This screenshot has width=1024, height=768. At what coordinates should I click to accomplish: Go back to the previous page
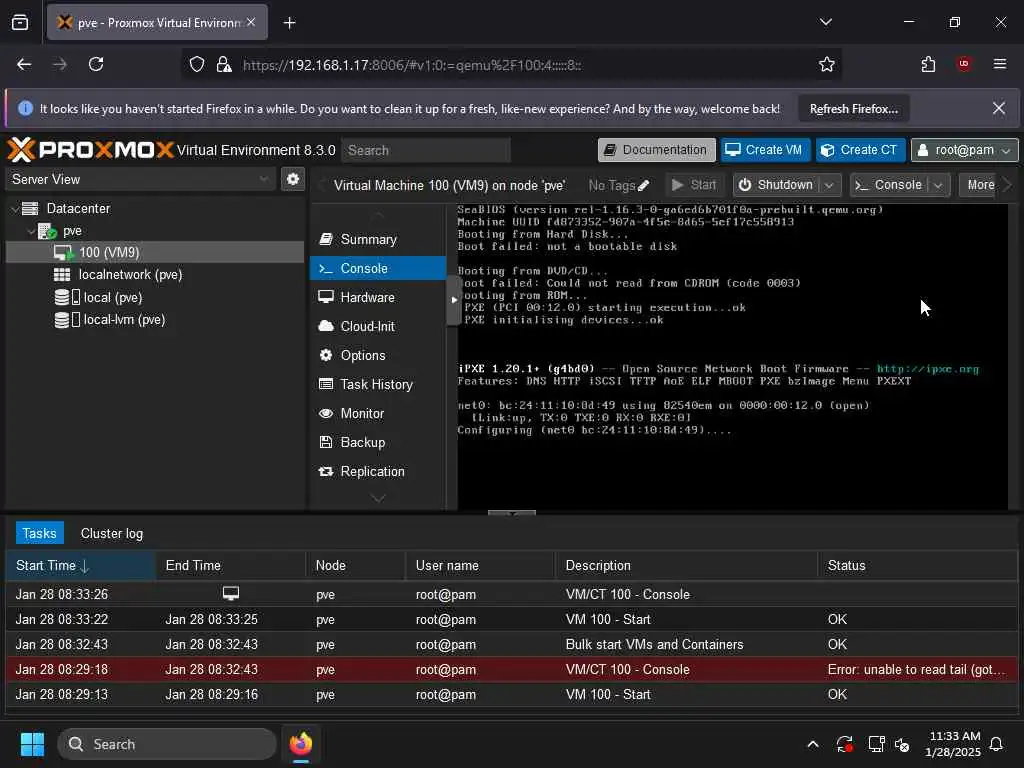coord(24,64)
